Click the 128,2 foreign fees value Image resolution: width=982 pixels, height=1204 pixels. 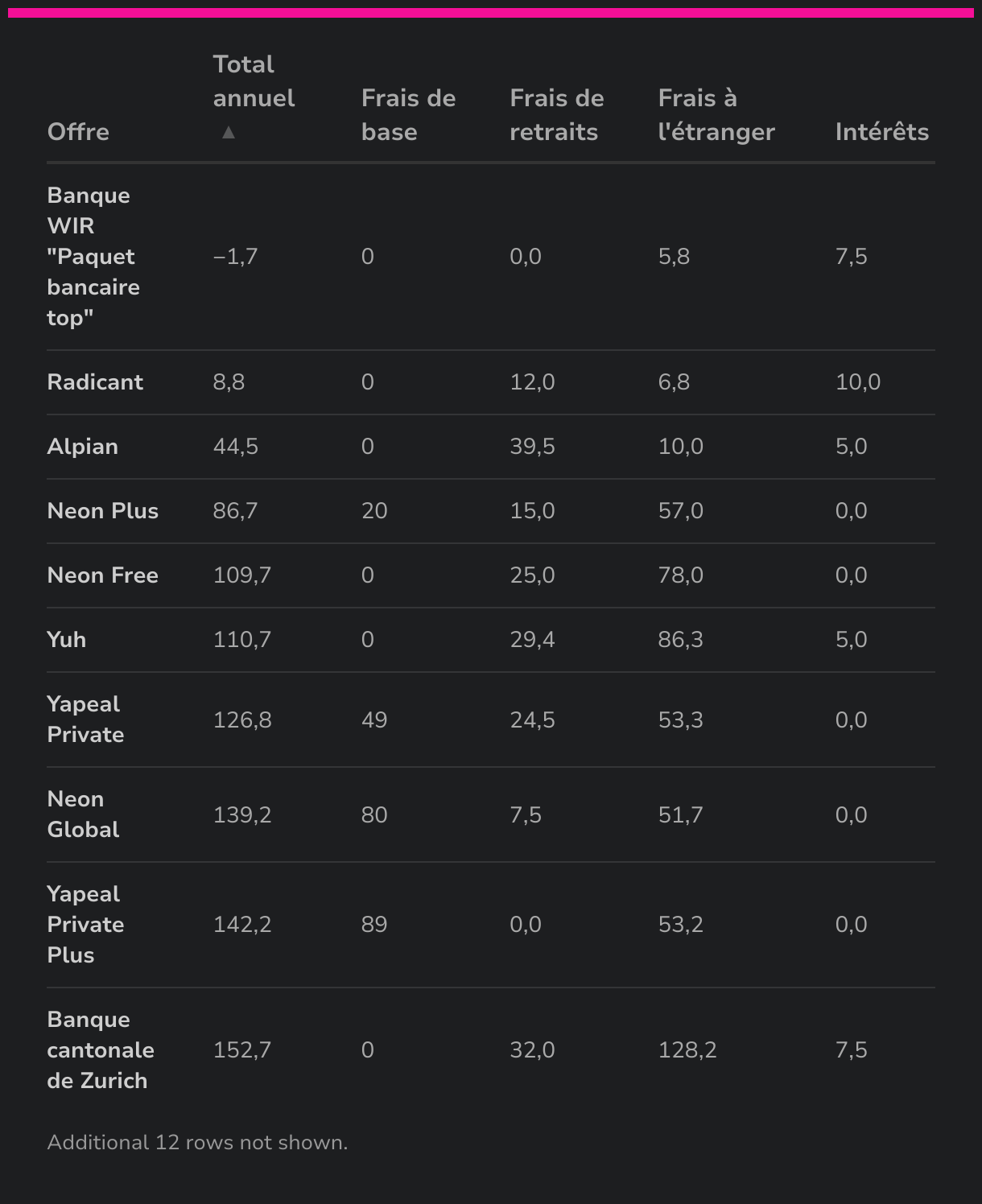pos(687,1050)
